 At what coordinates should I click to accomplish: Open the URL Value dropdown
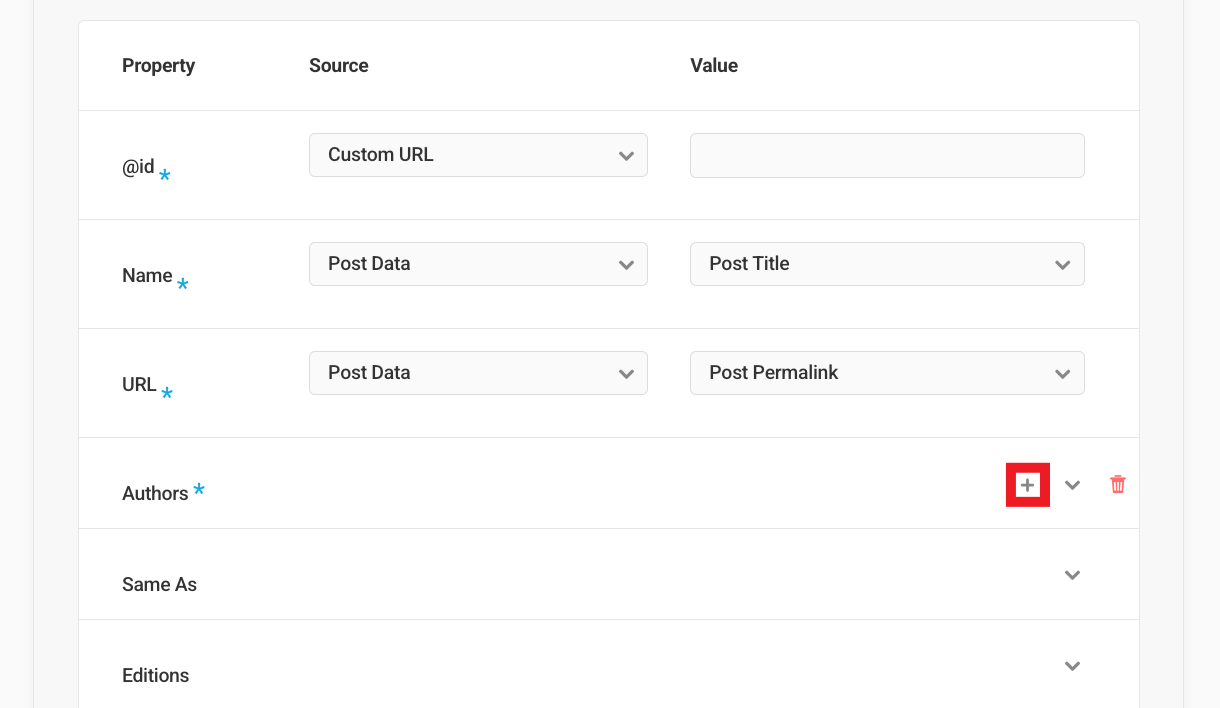(887, 373)
